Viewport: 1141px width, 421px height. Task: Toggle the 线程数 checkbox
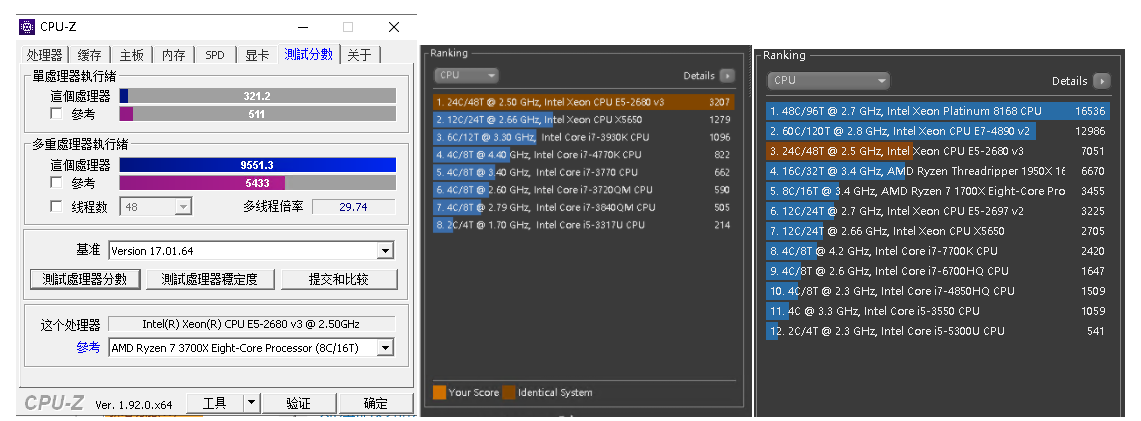[56, 206]
